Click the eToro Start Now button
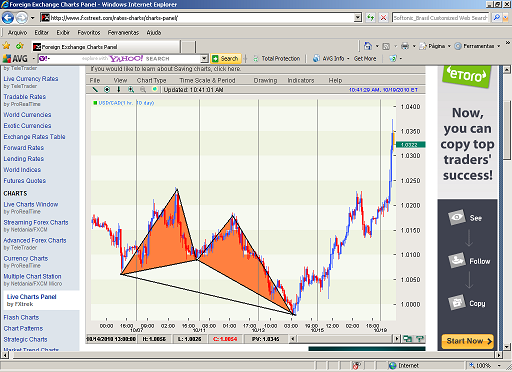 [467, 341]
